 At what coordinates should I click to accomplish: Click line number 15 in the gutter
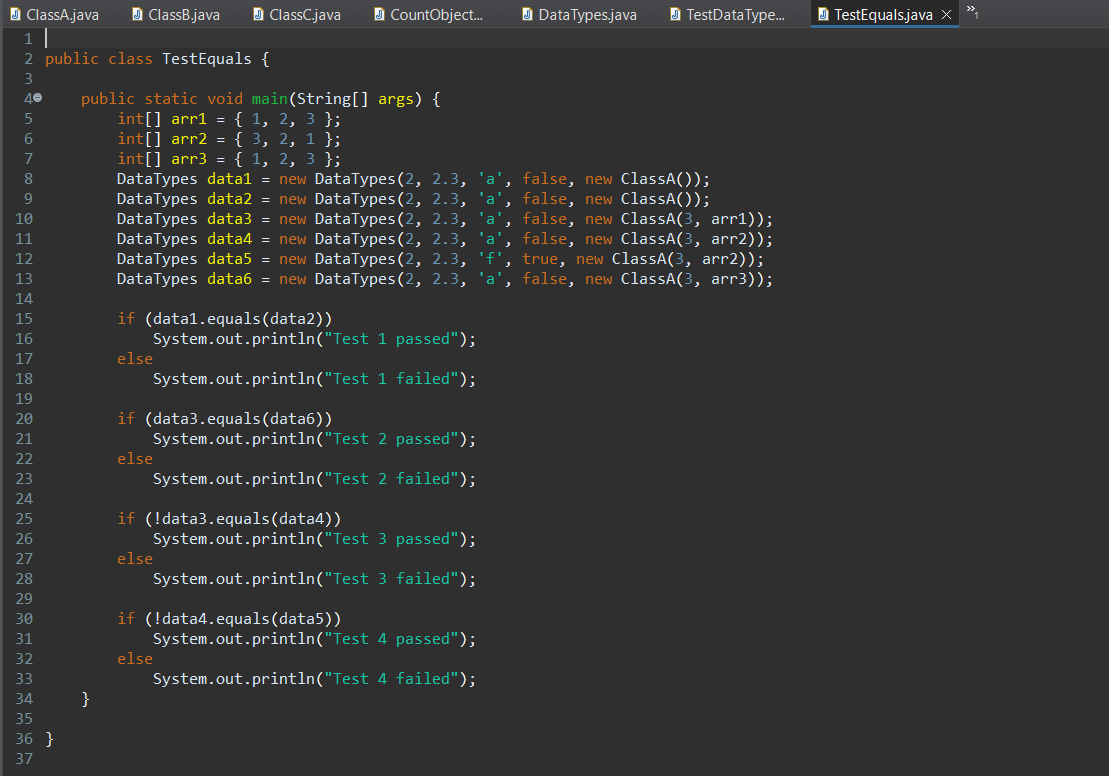tap(24, 318)
